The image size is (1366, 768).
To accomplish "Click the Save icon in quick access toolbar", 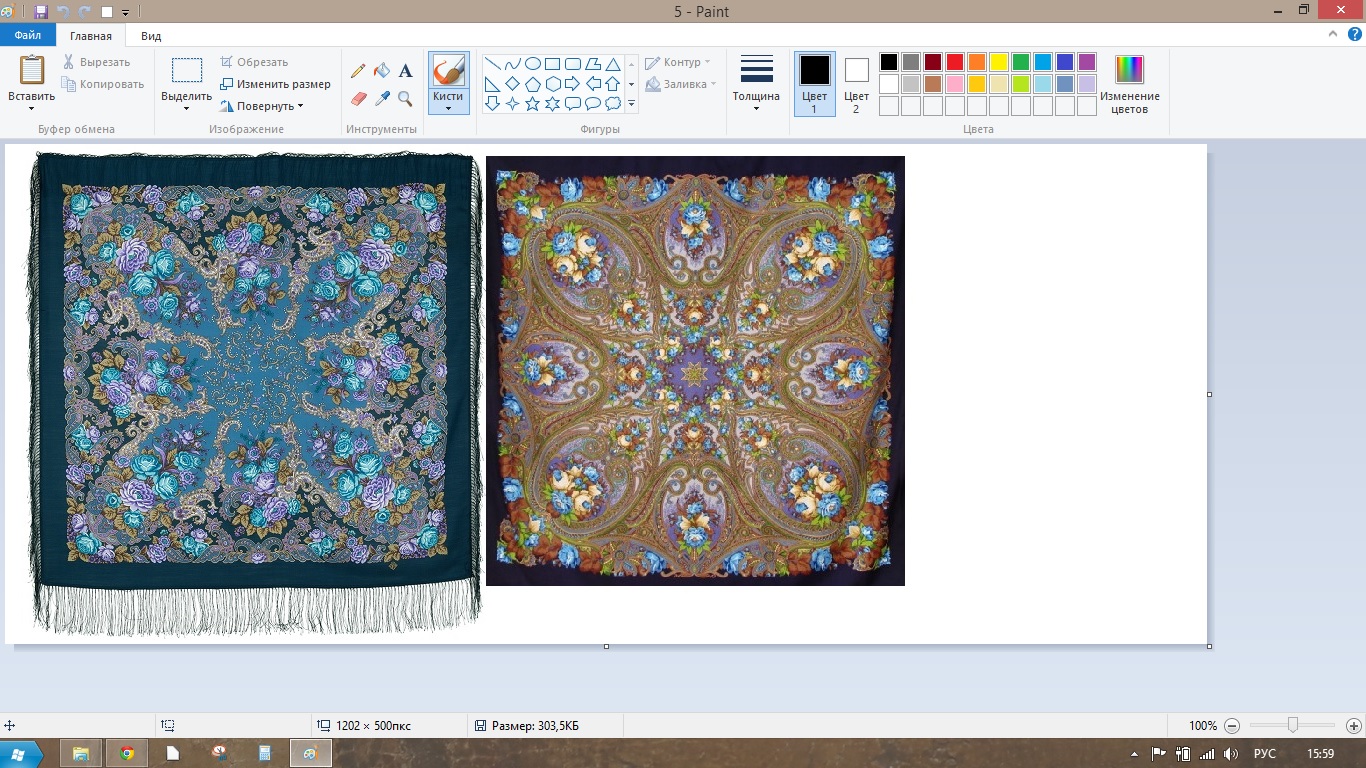I will coord(41,12).
